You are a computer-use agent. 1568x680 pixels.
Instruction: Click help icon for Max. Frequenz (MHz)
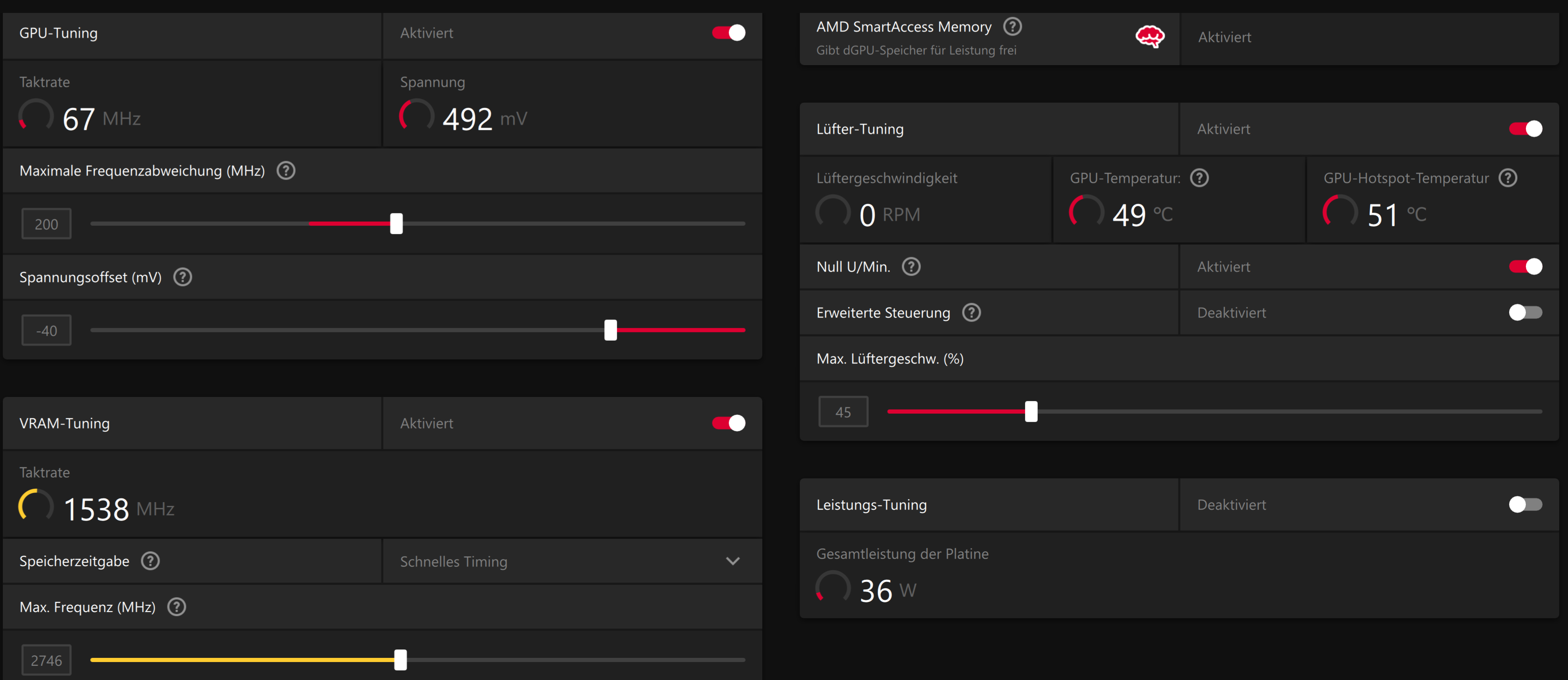click(176, 607)
